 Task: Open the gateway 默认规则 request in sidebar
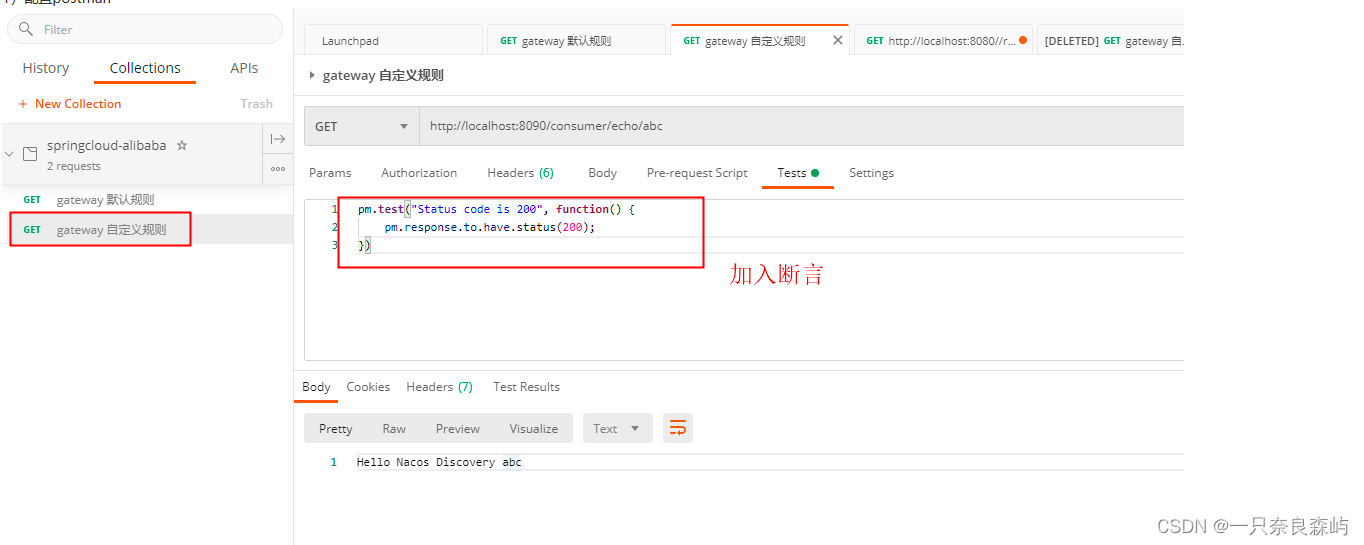pos(147,199)
